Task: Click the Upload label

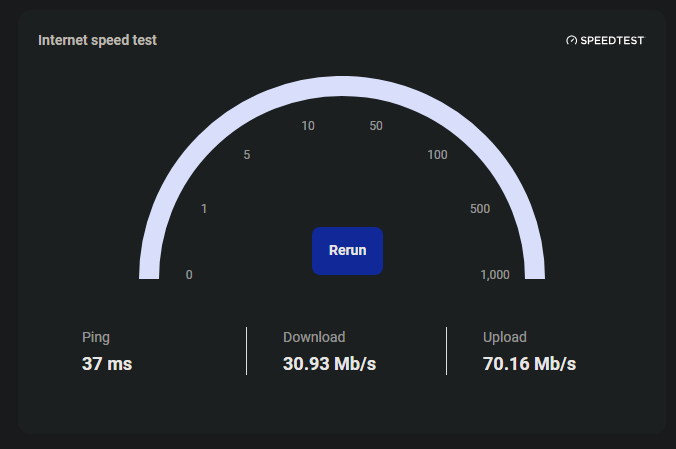Action: tap(504, 337)
